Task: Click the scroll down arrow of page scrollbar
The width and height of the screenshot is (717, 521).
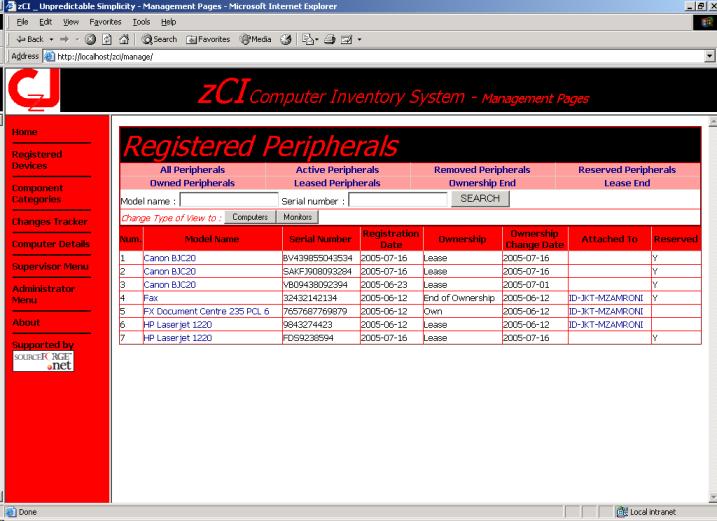Action: [712, 497]
